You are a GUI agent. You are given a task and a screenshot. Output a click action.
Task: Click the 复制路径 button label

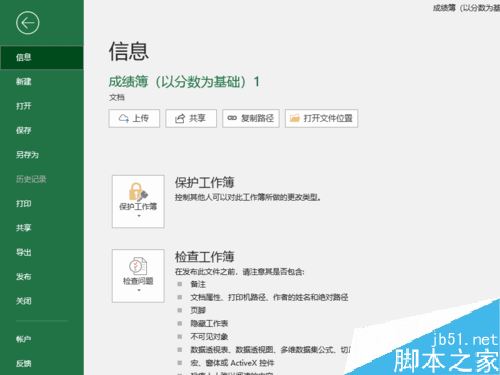257,118
